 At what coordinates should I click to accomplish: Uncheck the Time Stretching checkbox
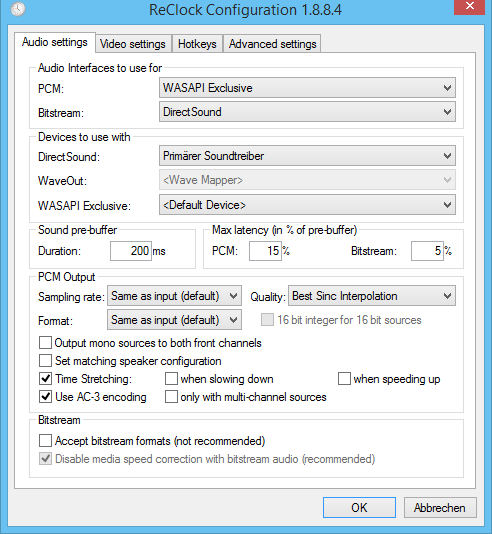pyautogui.click(x=45, y=379)
